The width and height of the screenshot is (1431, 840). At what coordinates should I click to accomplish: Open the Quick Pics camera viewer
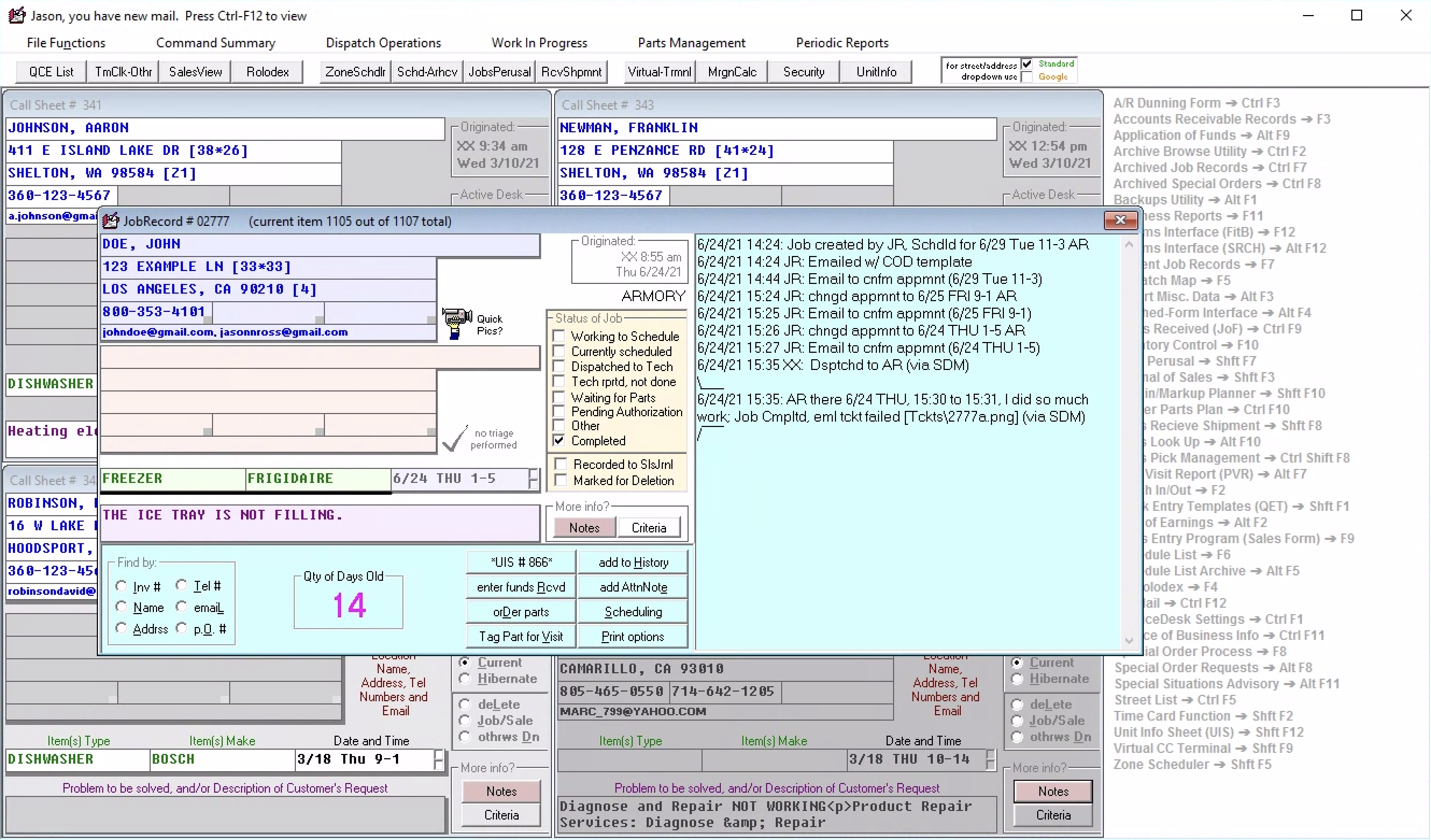pyautogui.click(x=457, y=322)
